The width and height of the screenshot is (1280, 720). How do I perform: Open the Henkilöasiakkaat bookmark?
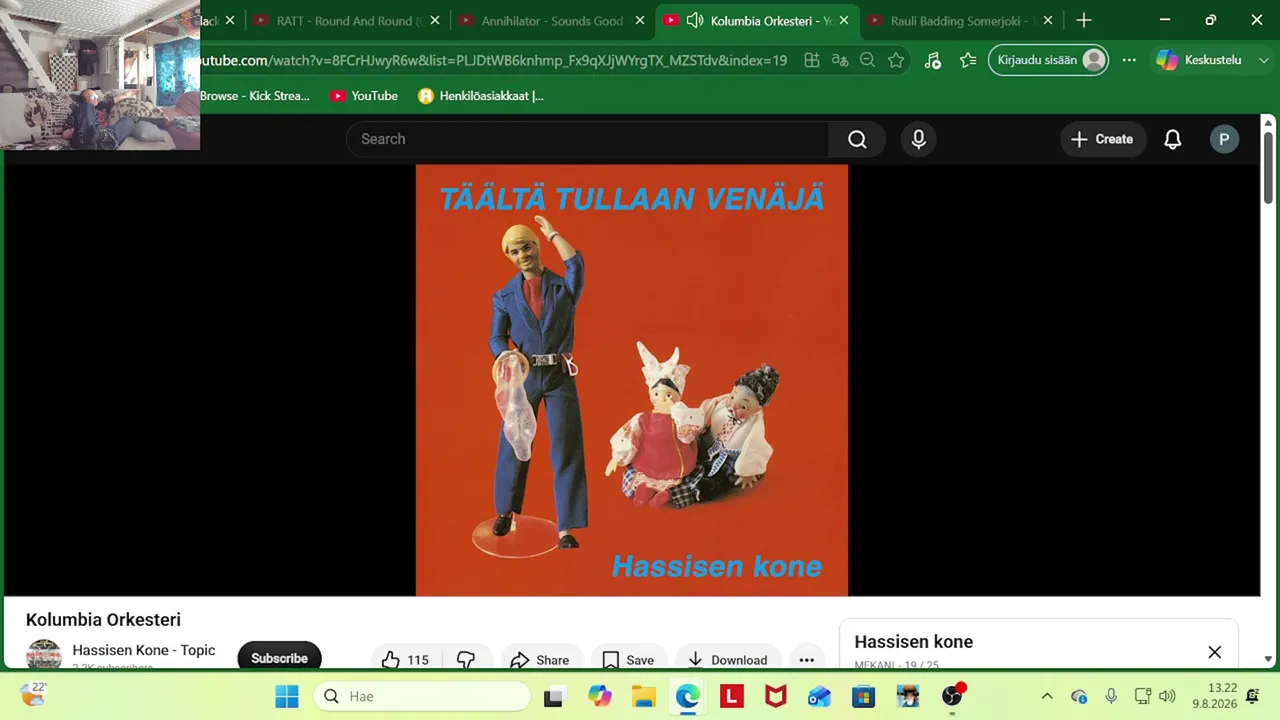[481, 96]
